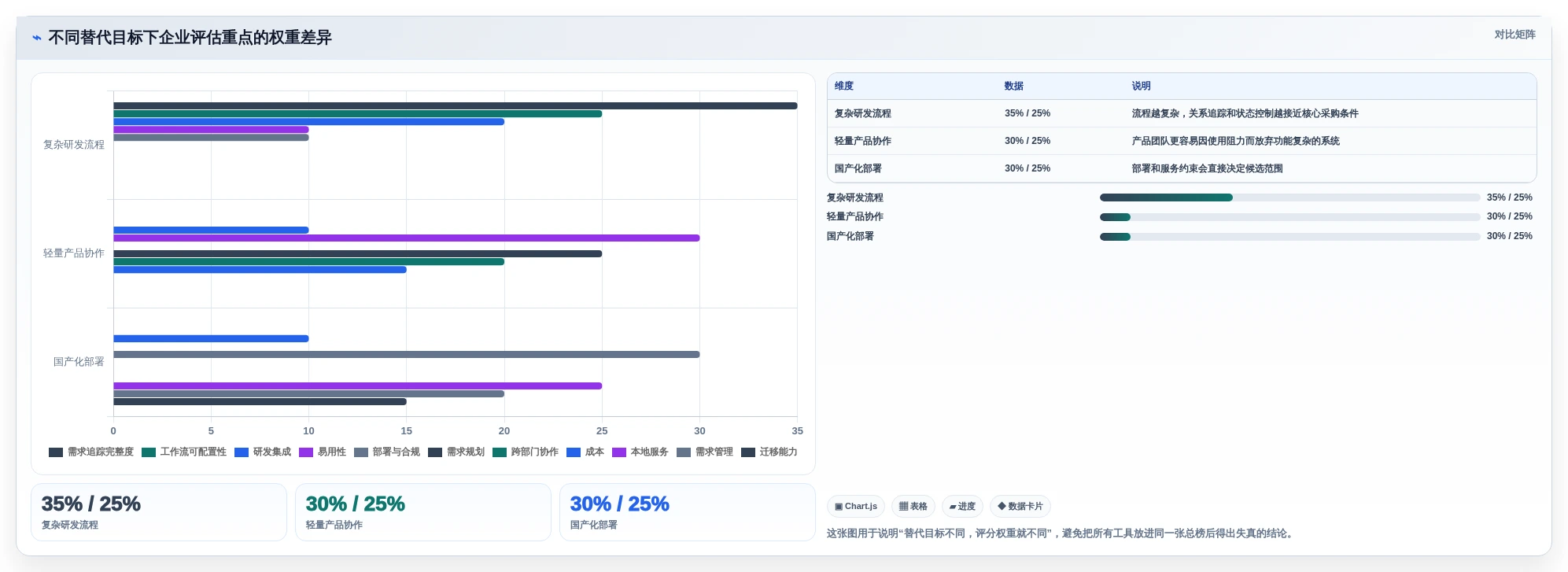Image resolution: width=1568 pixels, height=572 pixels.
Task: Select the 维度 column header
Action: pos(844,87)
